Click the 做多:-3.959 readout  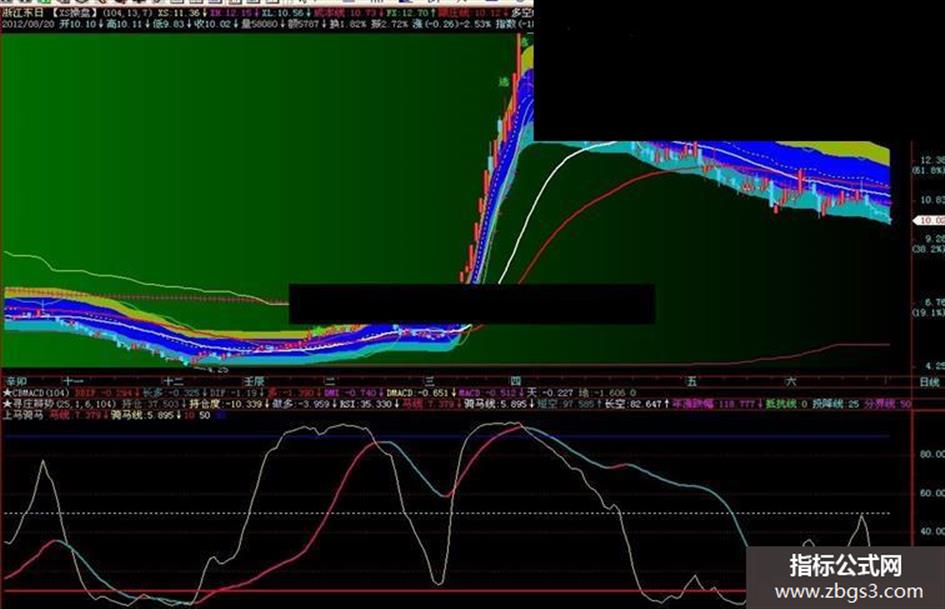point(301,404)
